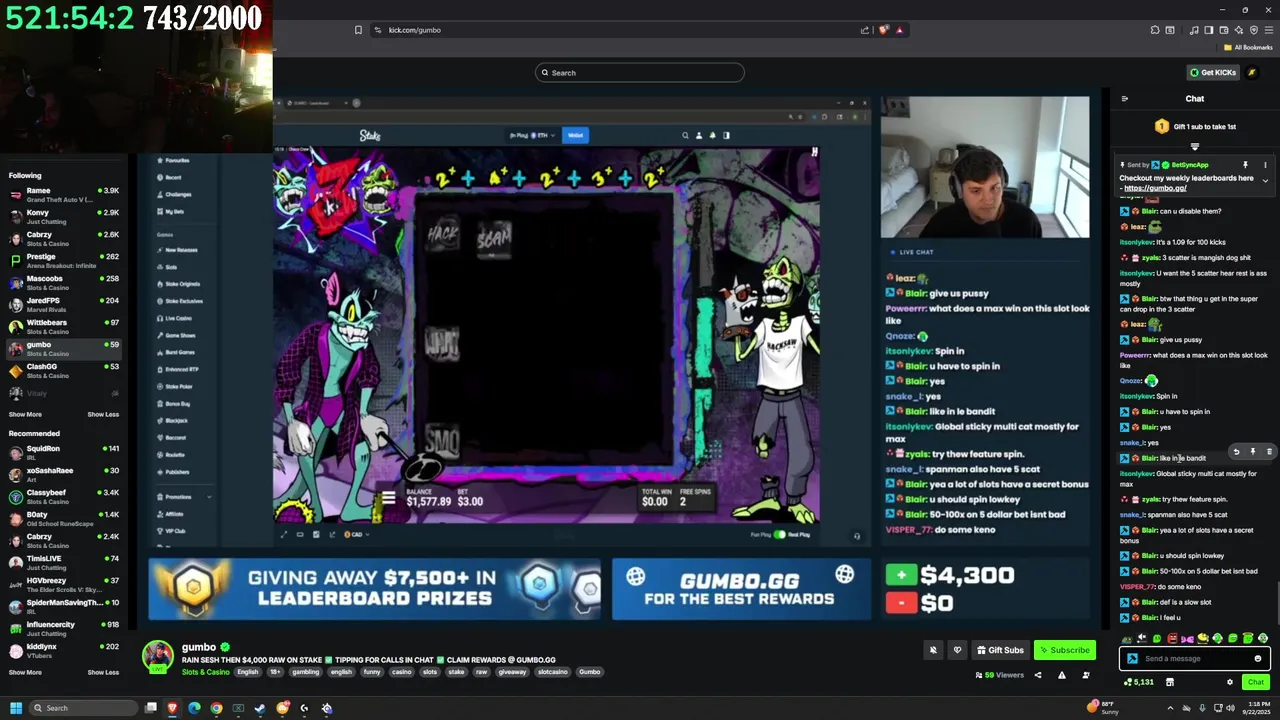Click browser address bar kick.com/gumbo
Screen dimensions: 1280x720
click(x=414, y=30)
